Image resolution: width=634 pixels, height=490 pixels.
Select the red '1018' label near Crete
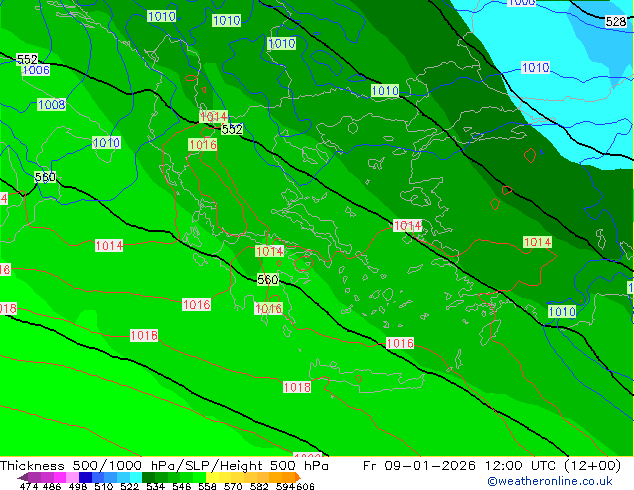point(297,387)
